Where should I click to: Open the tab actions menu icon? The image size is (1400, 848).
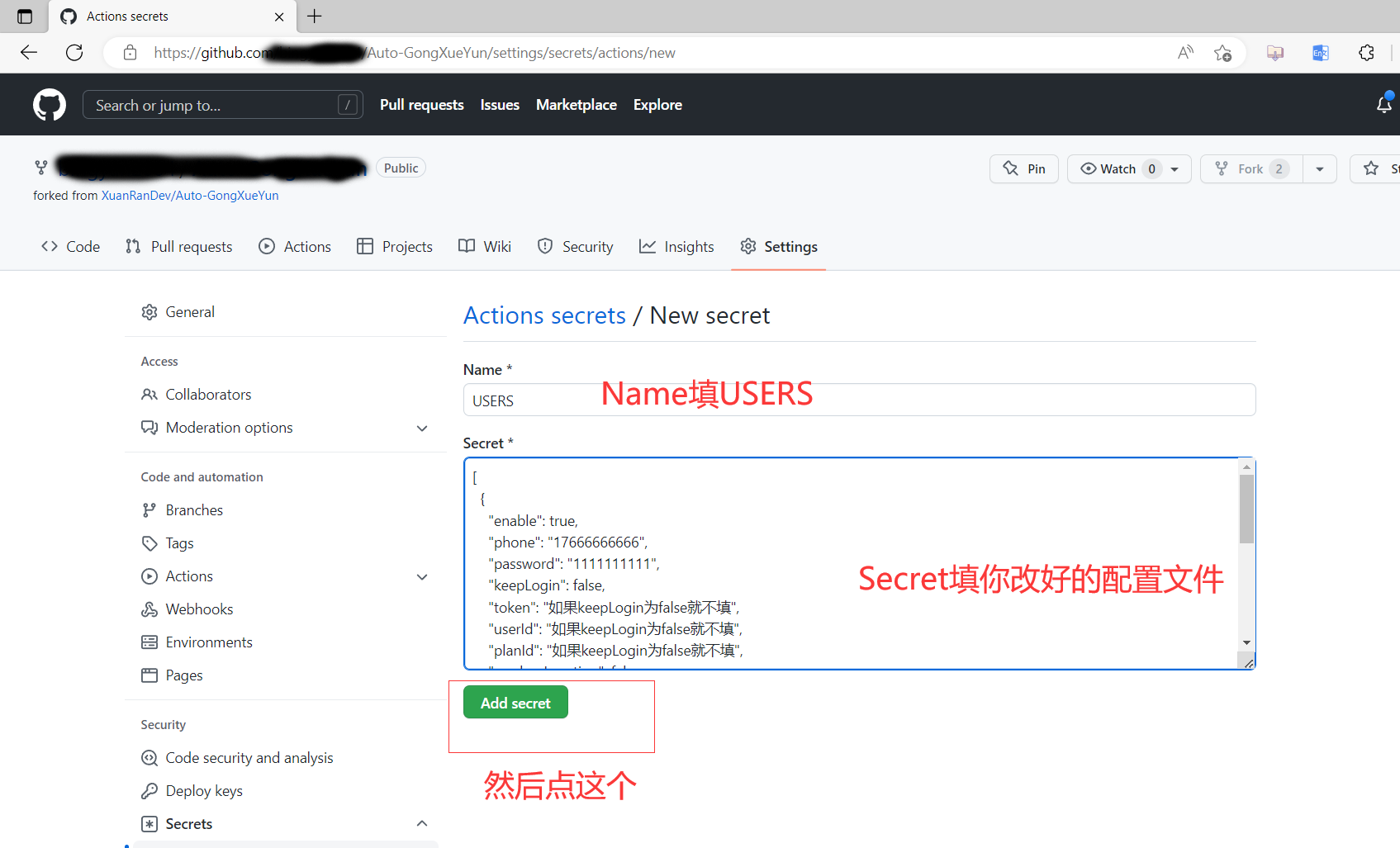(25, 17)
